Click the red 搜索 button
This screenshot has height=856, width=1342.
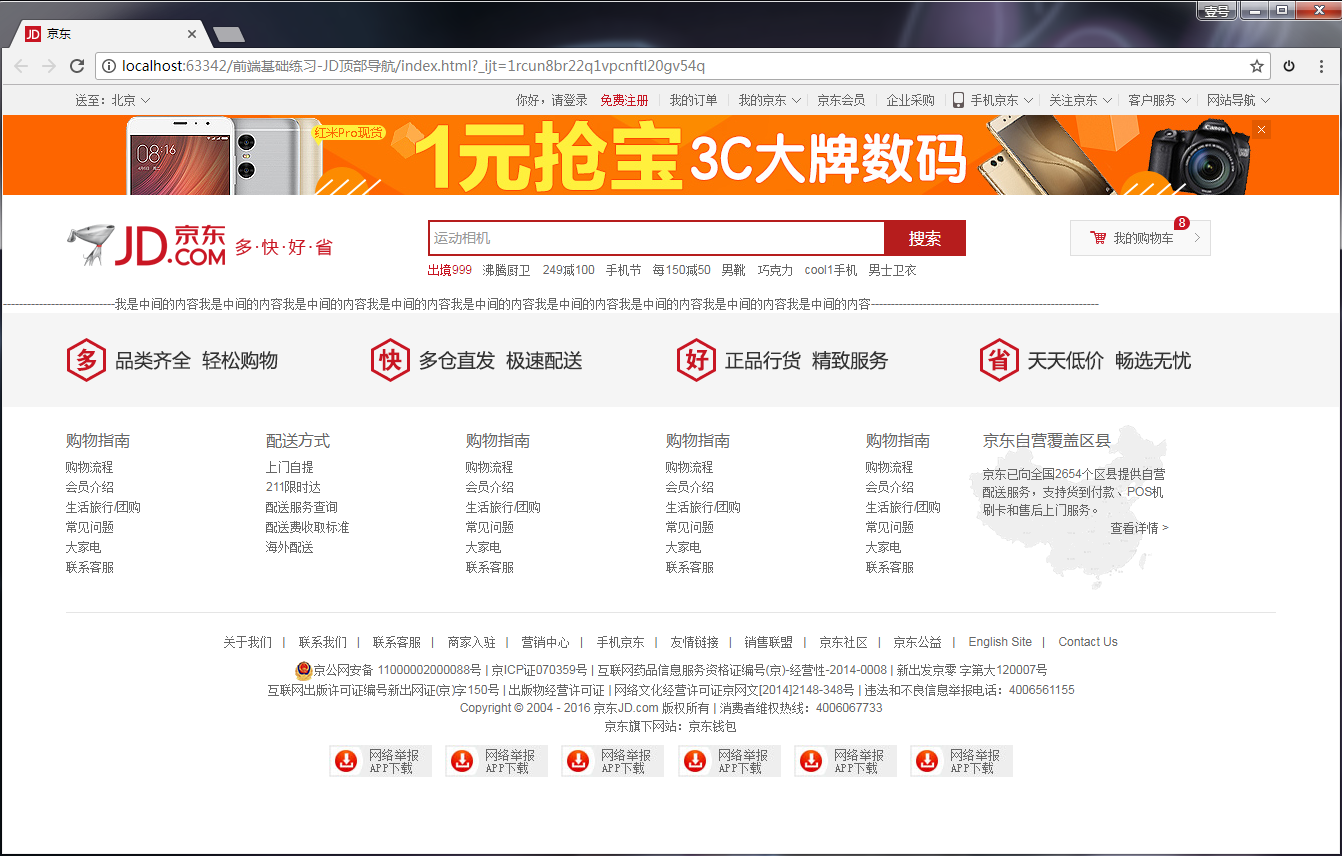click(925, 238)
